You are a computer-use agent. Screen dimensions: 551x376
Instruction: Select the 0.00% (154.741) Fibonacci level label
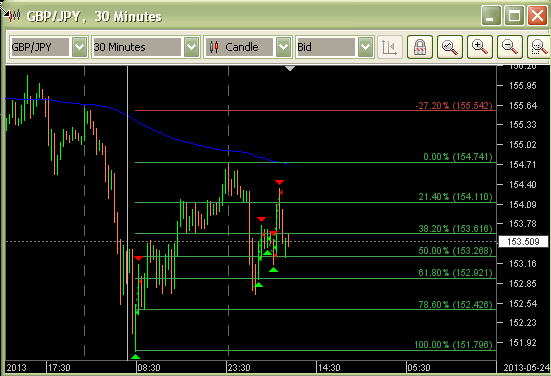coord(458,157)
